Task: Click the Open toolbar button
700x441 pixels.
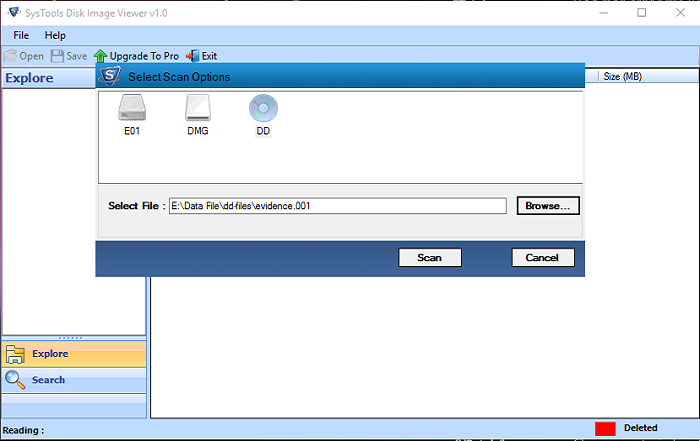Action: [x=24, y=56]
